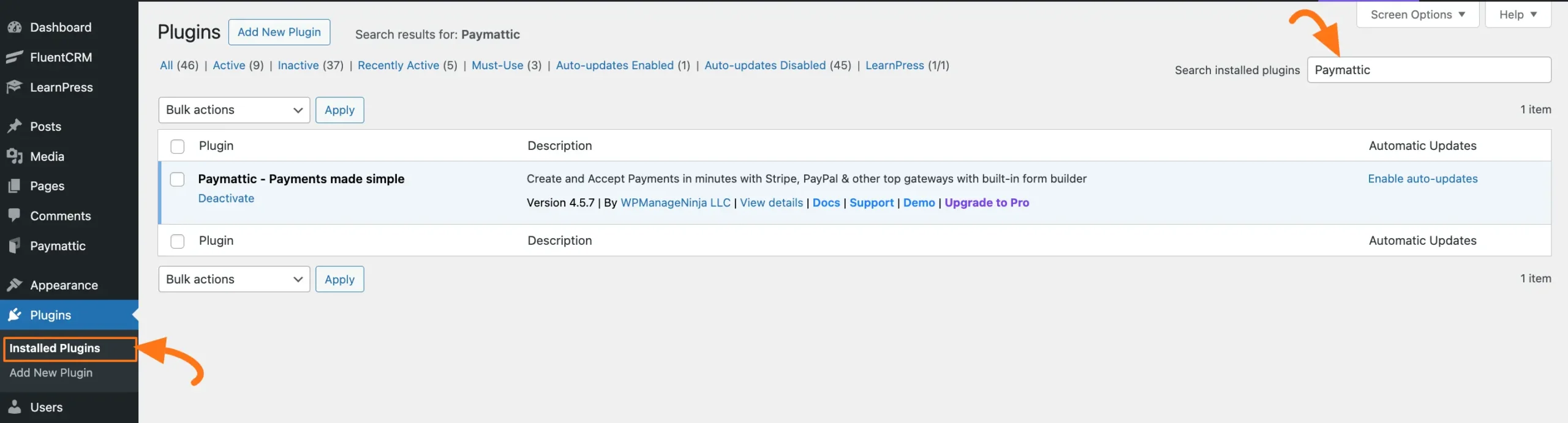
Task: Open the top Bulk actions dropdown
Action: click(x=233, y=110)
